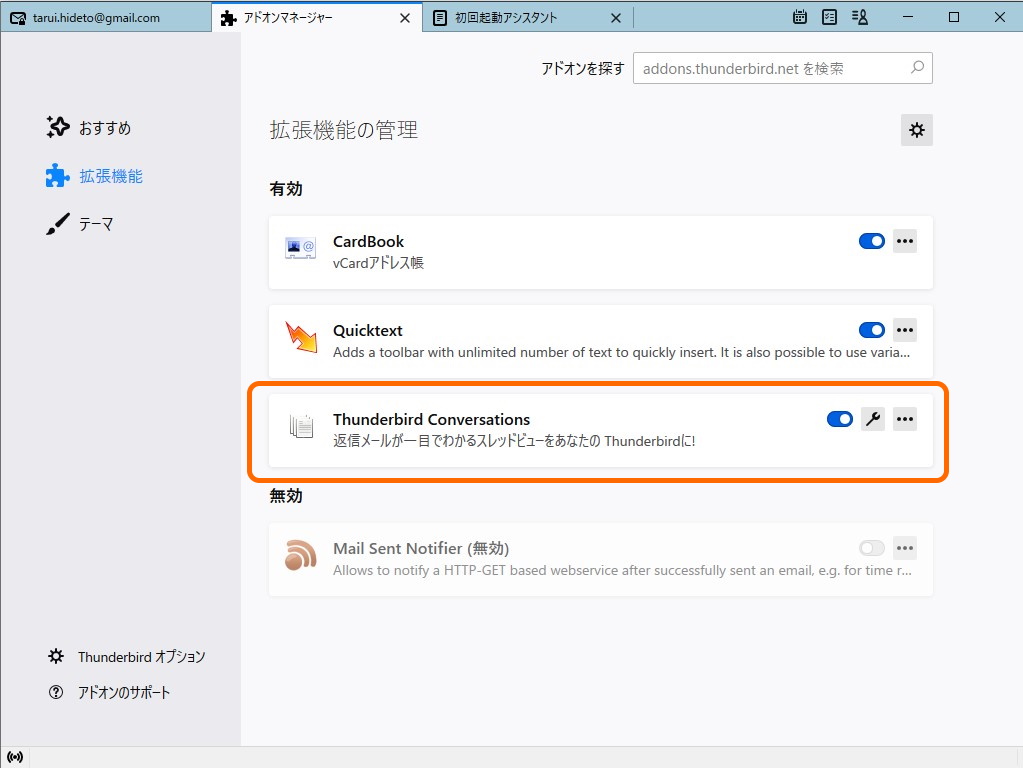Viewport: 1023px width, 768px height.
Task: Open アドオンのサポート link
Action: 110,692
